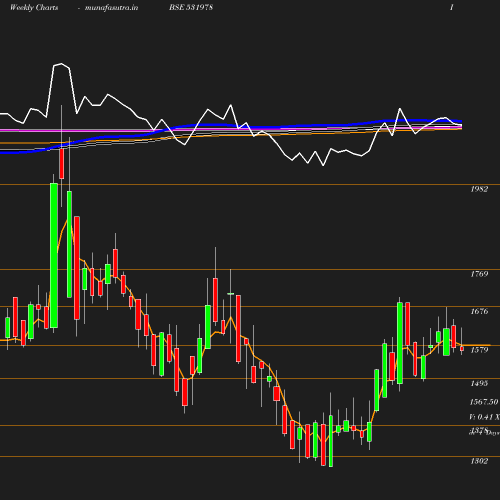The width and height of the screenshot is (500, 500).
Task: Click the 'V: 0.41 X' volume text
Action: (x=484, y=417)
